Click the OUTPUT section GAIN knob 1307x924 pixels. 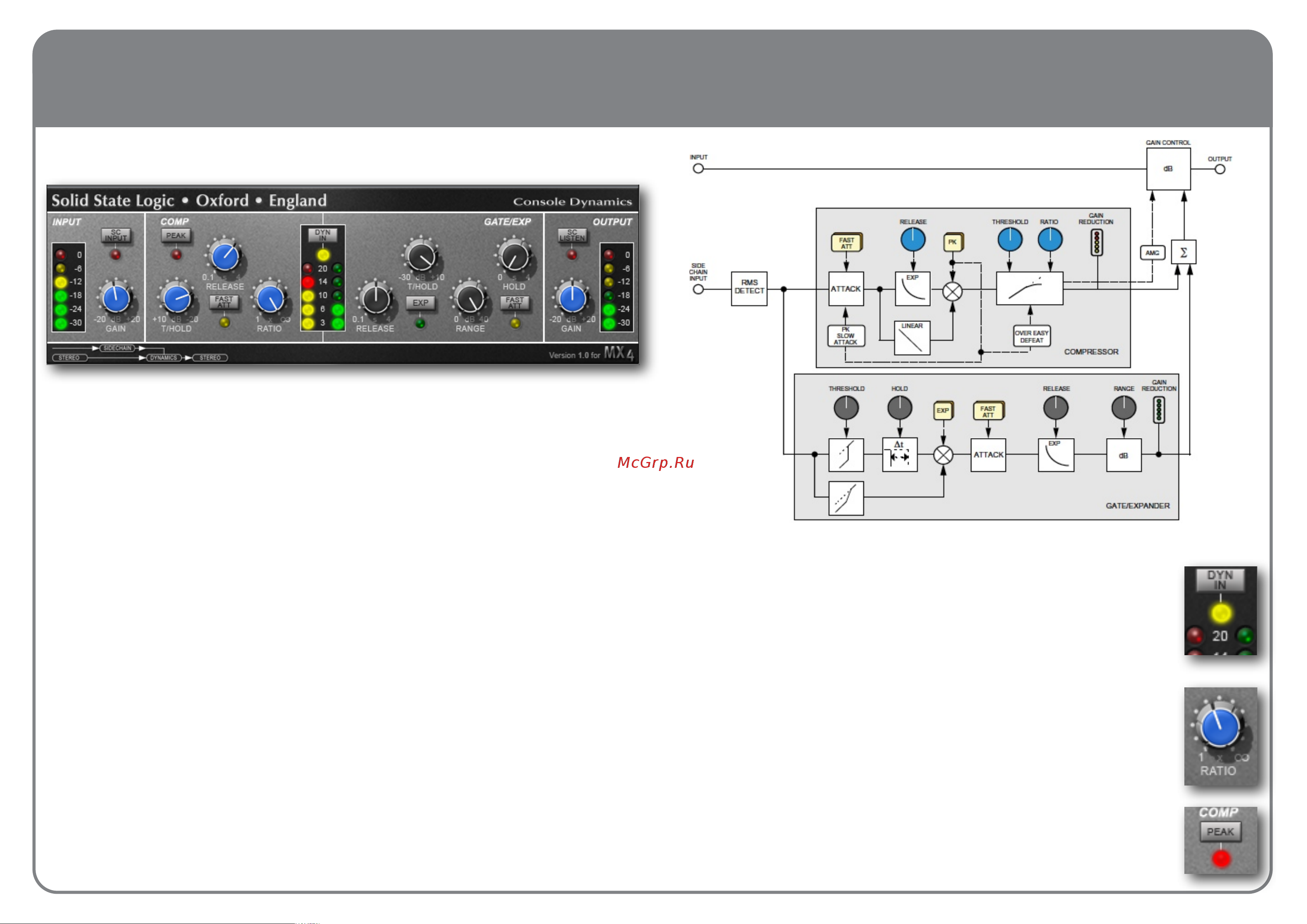572,298
